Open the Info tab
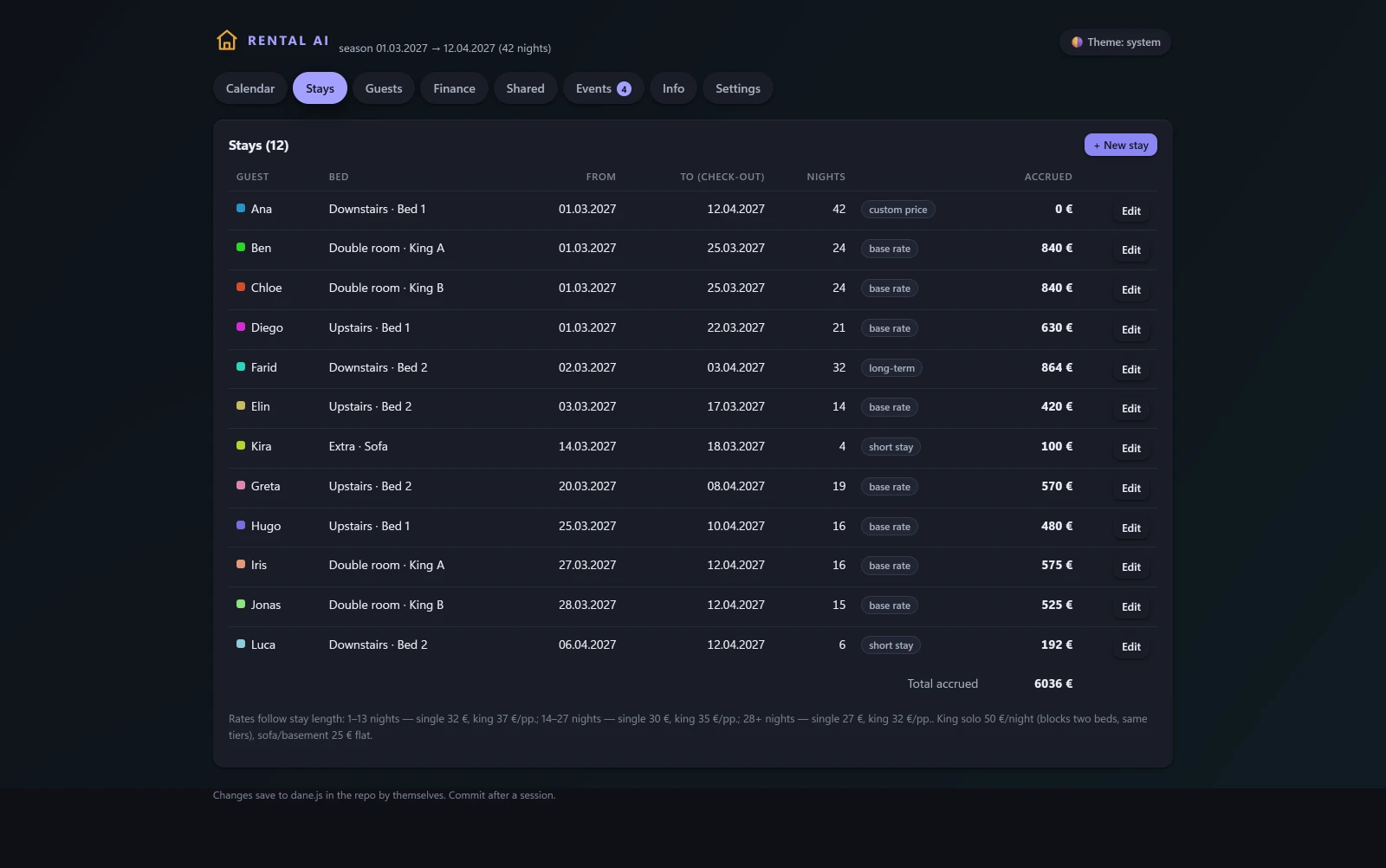This screenshot has height=868, width=1386. click(x=673, y=88)
